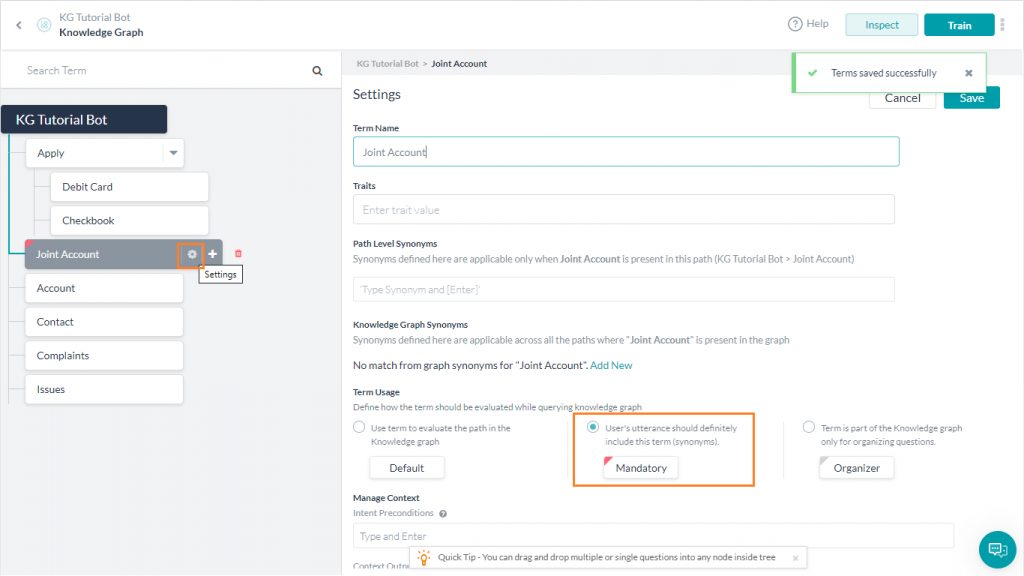Open the chat widget icon bottom right
This screenshot has height=576, width=1024.
[x=997, y=549]
